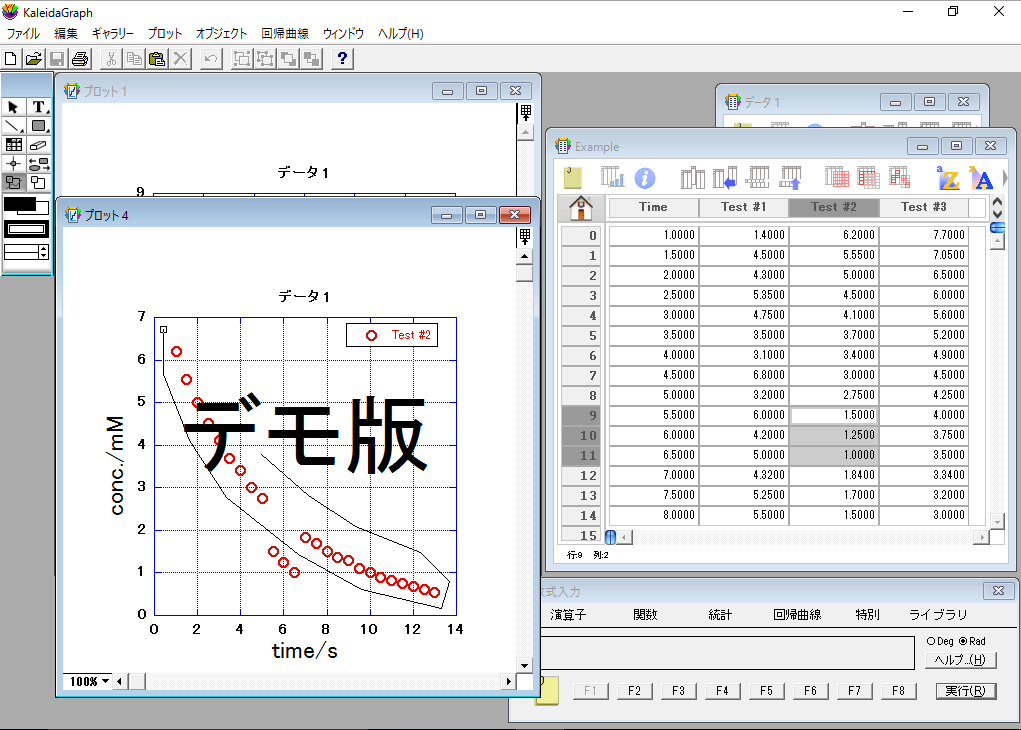Print using the printer toolbar icon
The width and height of the screenshot is (1021, 730).
(80, 59)
